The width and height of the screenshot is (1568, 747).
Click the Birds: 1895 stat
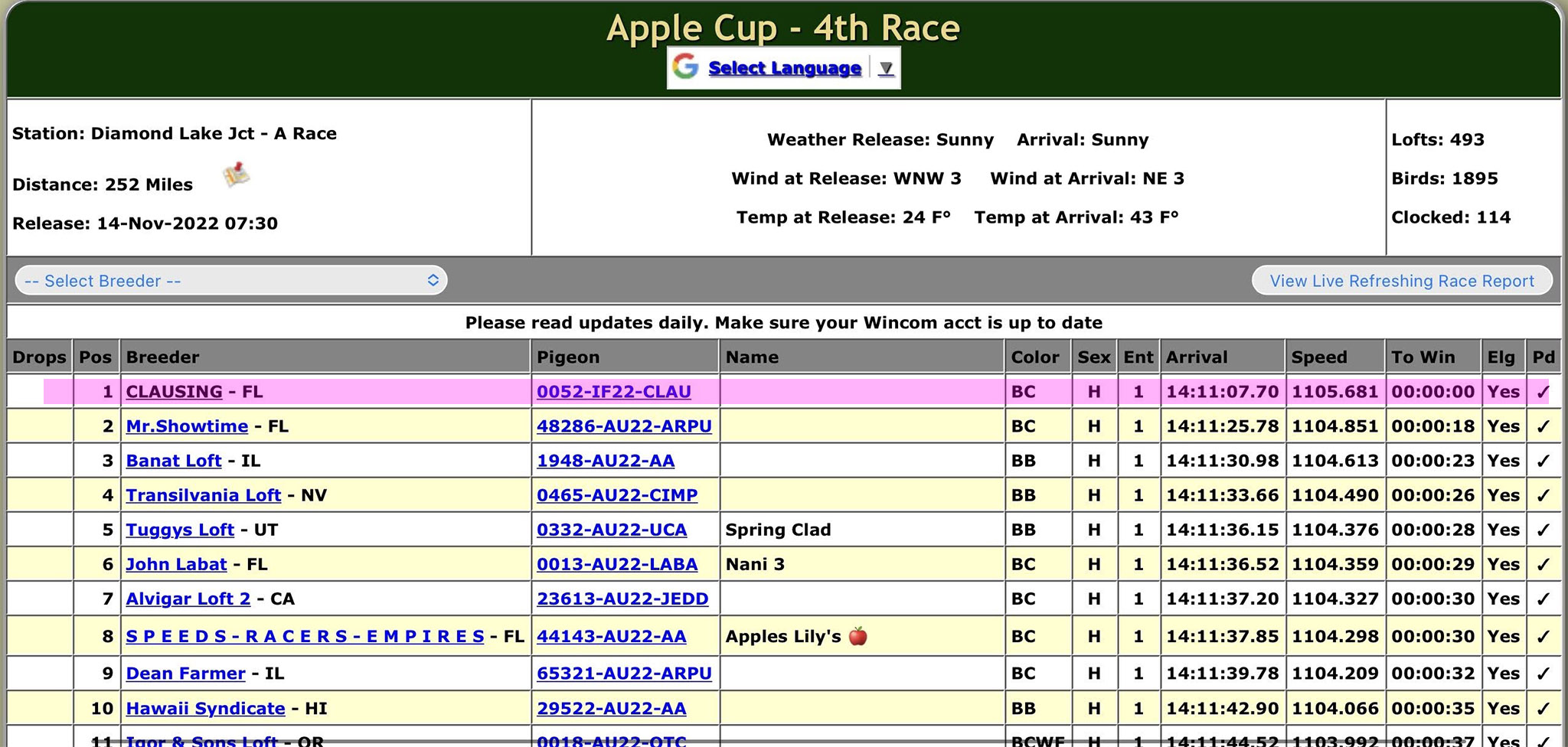tap(1445, 178)
